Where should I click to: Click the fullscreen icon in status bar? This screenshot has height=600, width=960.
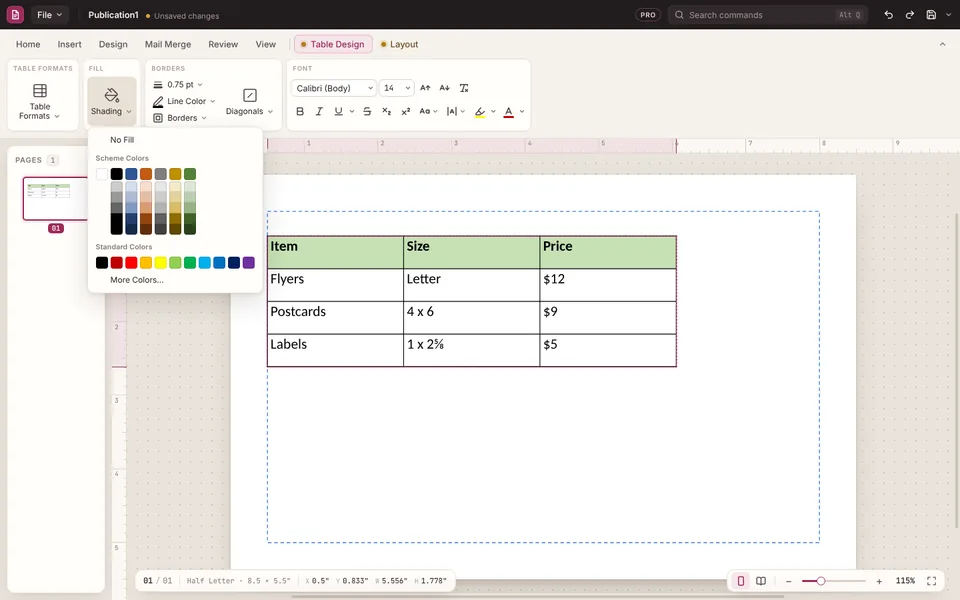click(x=931, y=581)
